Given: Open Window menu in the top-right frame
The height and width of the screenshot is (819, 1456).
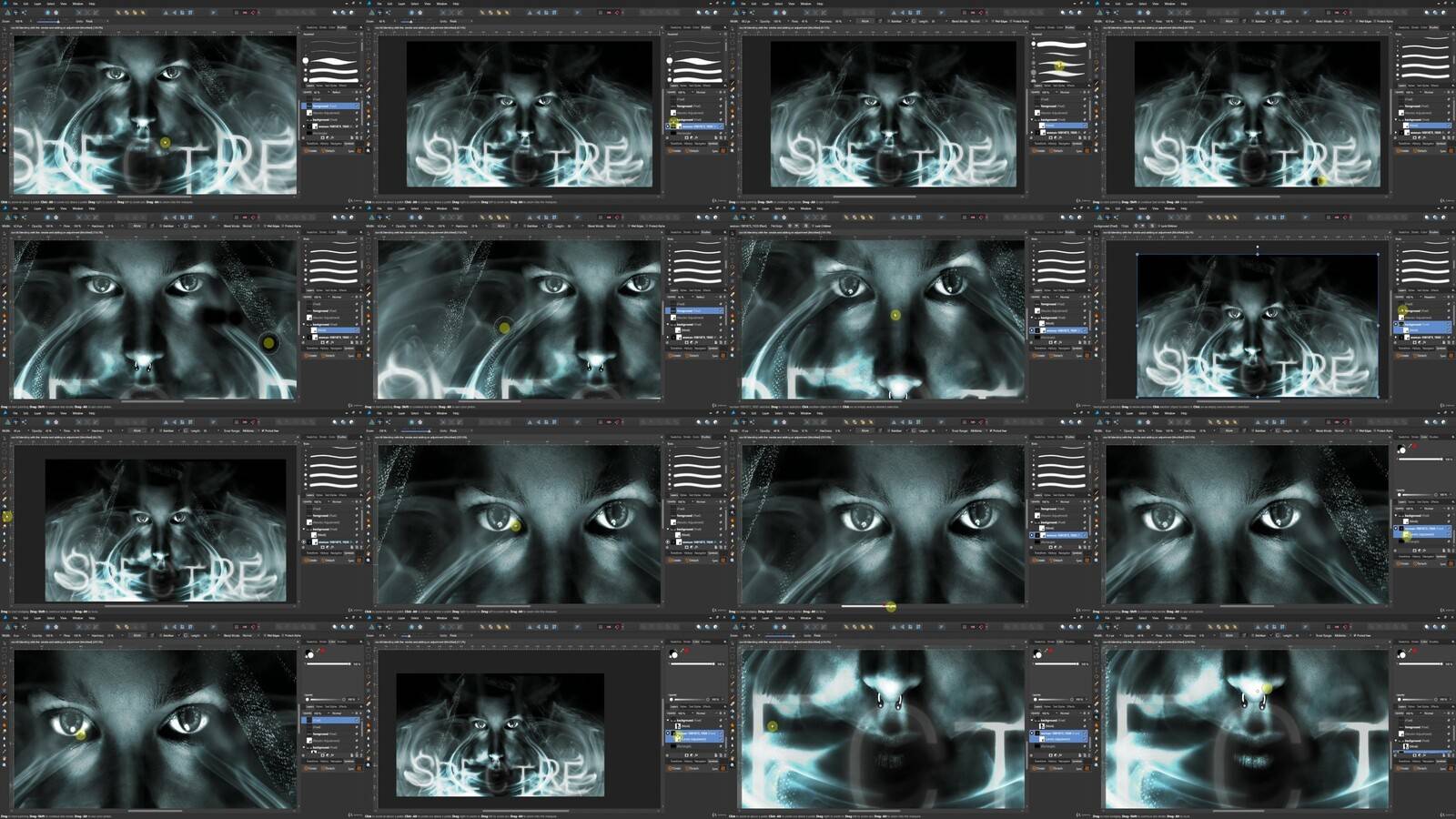Looking at the screenshot, I should coord(1169,4).
